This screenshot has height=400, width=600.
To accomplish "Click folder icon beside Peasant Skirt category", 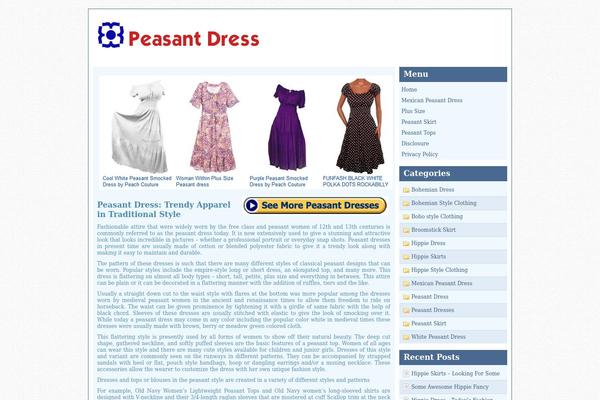I will coord(406,324).
